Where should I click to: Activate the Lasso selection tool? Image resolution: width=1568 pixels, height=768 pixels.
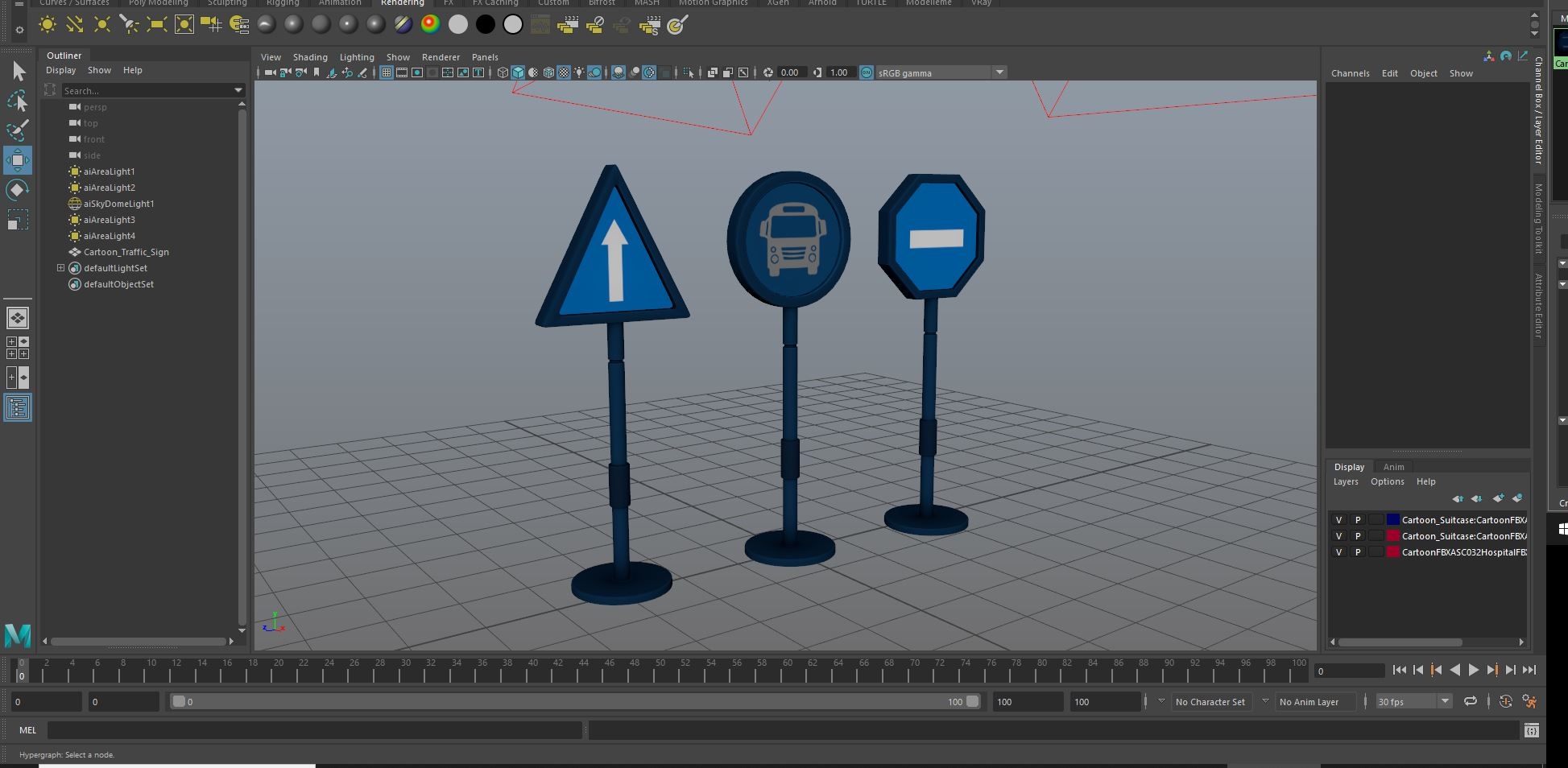(18, 101)
